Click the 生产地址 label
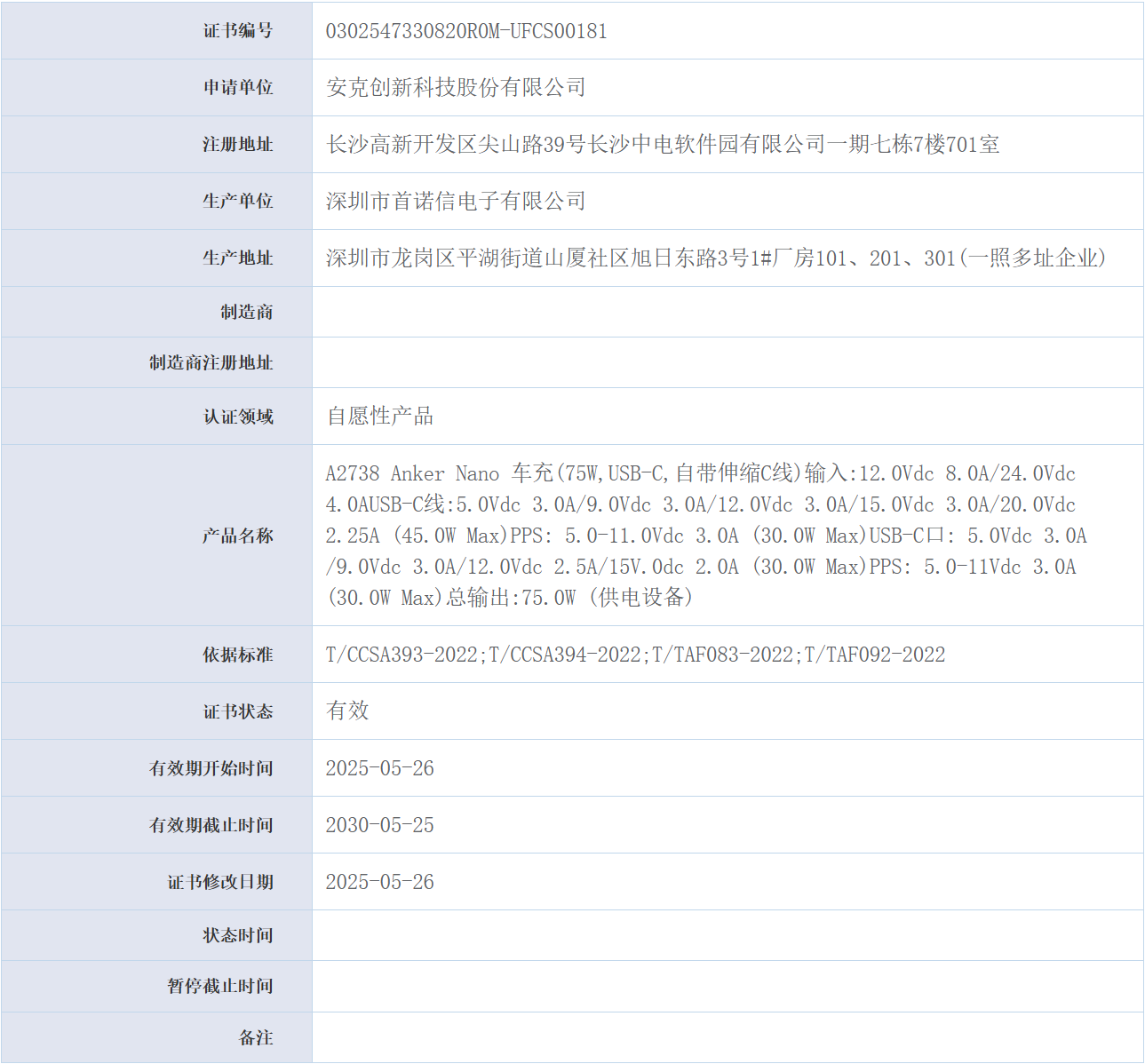This screenshot has width=1145, height=1064. (x=238, y=258)
